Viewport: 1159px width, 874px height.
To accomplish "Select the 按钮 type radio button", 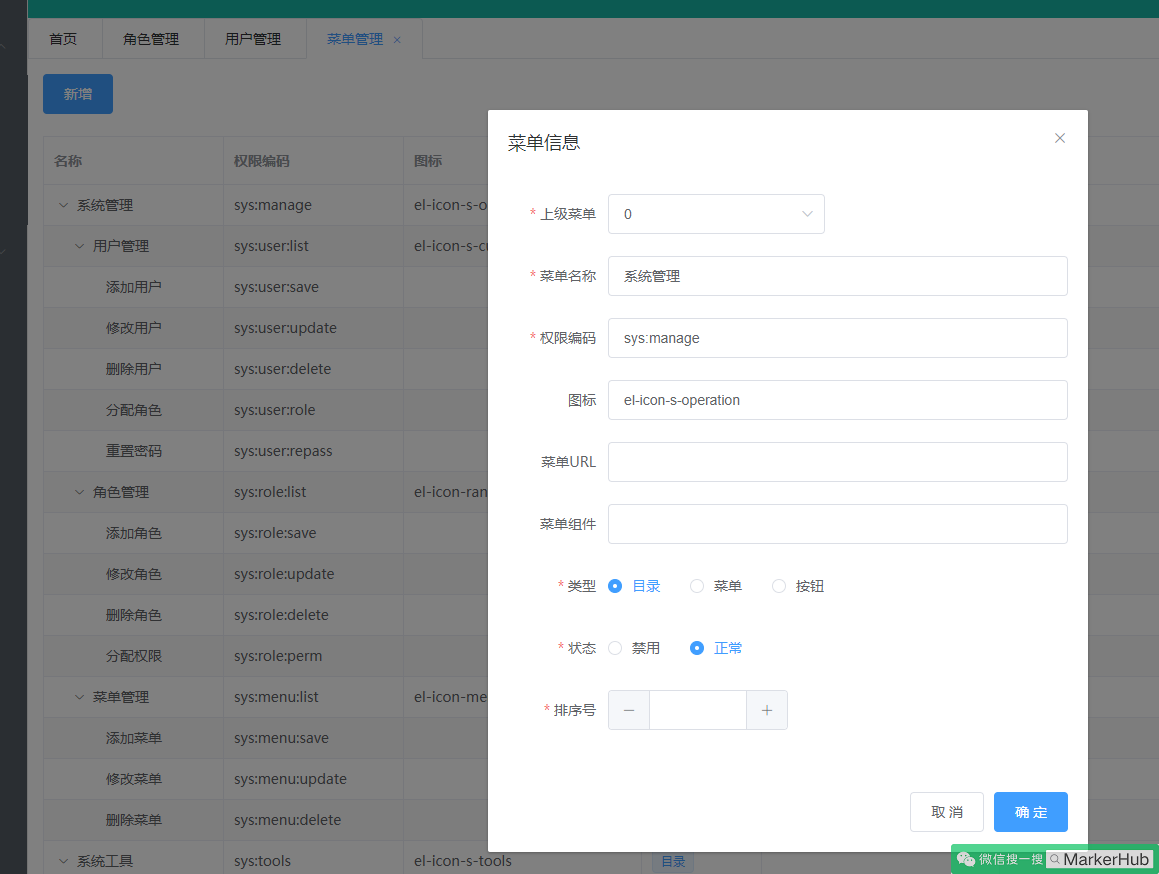I will click(779, 586).
